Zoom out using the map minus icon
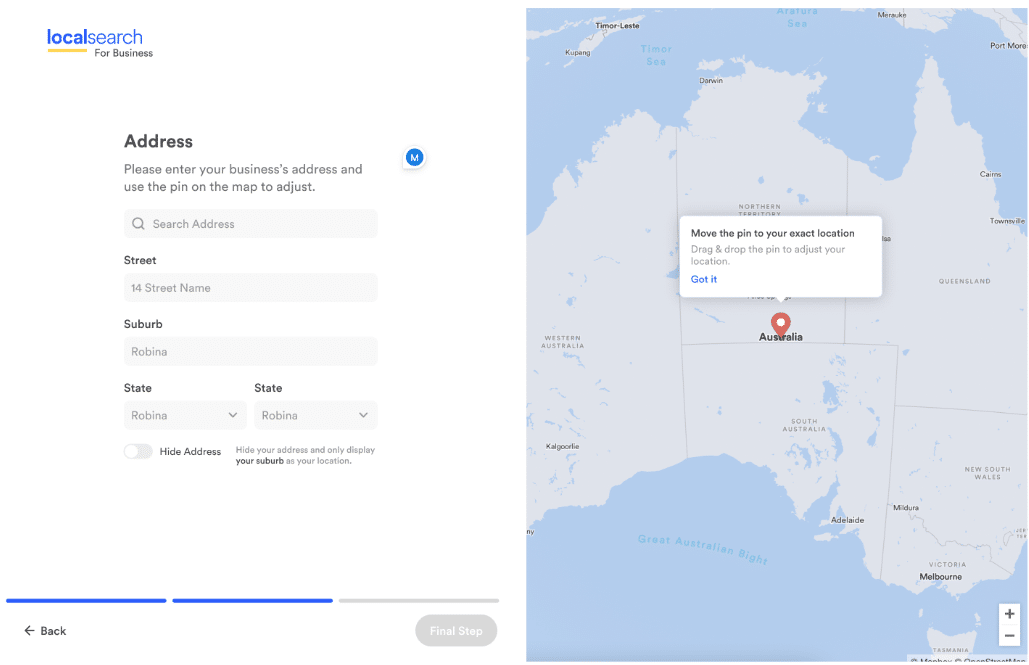The image size is (1029, 665). [x=1009, y=636]
